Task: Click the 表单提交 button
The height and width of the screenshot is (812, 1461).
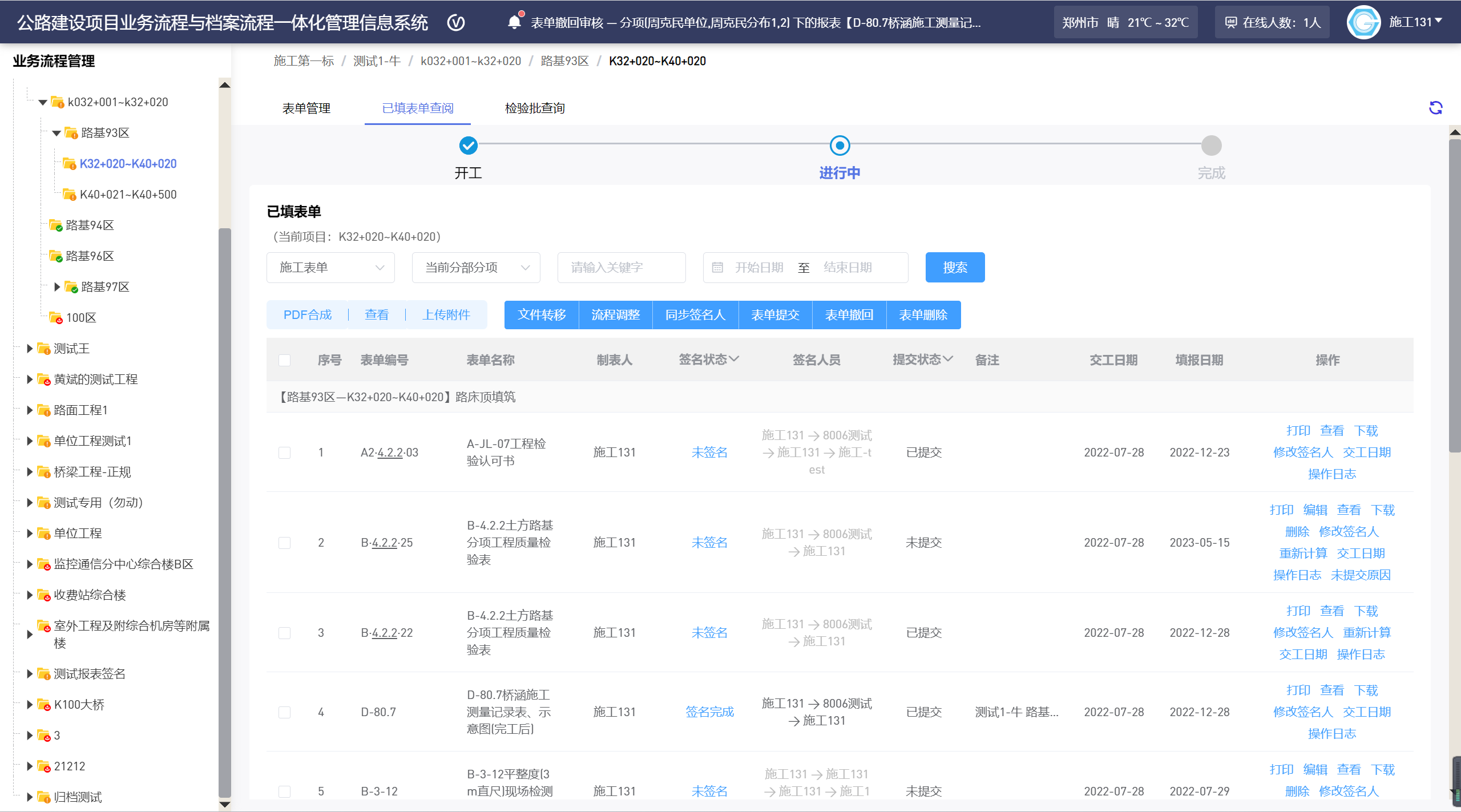Action: pos(776,315)
